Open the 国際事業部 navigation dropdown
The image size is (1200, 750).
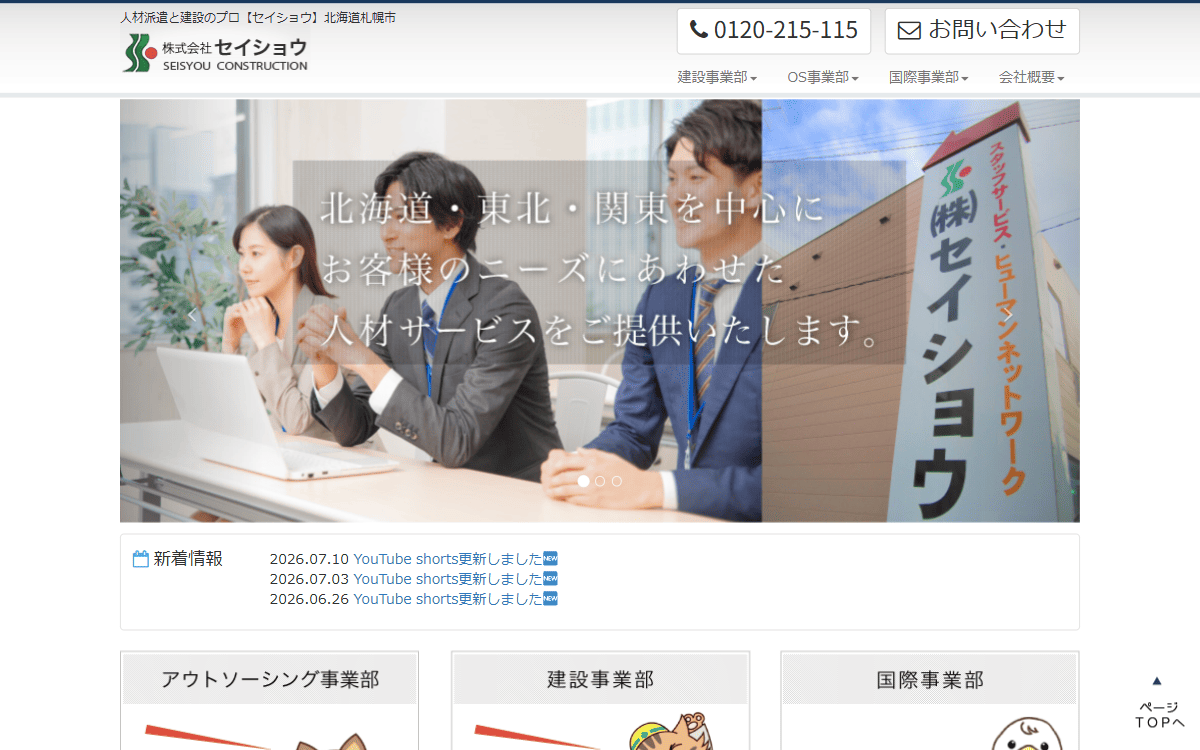tap(929, 77)
